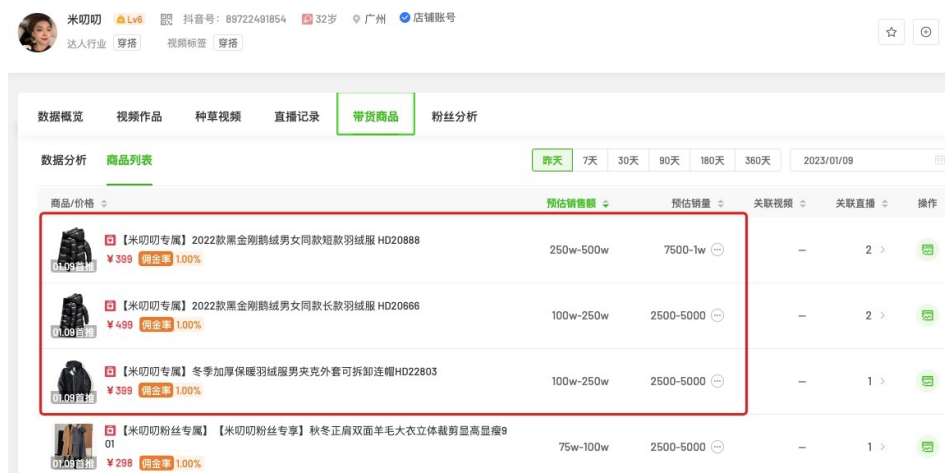Click the 佣金率 badge on HD20888
This screenshot has width=945, height=473.
coord(156,259)
